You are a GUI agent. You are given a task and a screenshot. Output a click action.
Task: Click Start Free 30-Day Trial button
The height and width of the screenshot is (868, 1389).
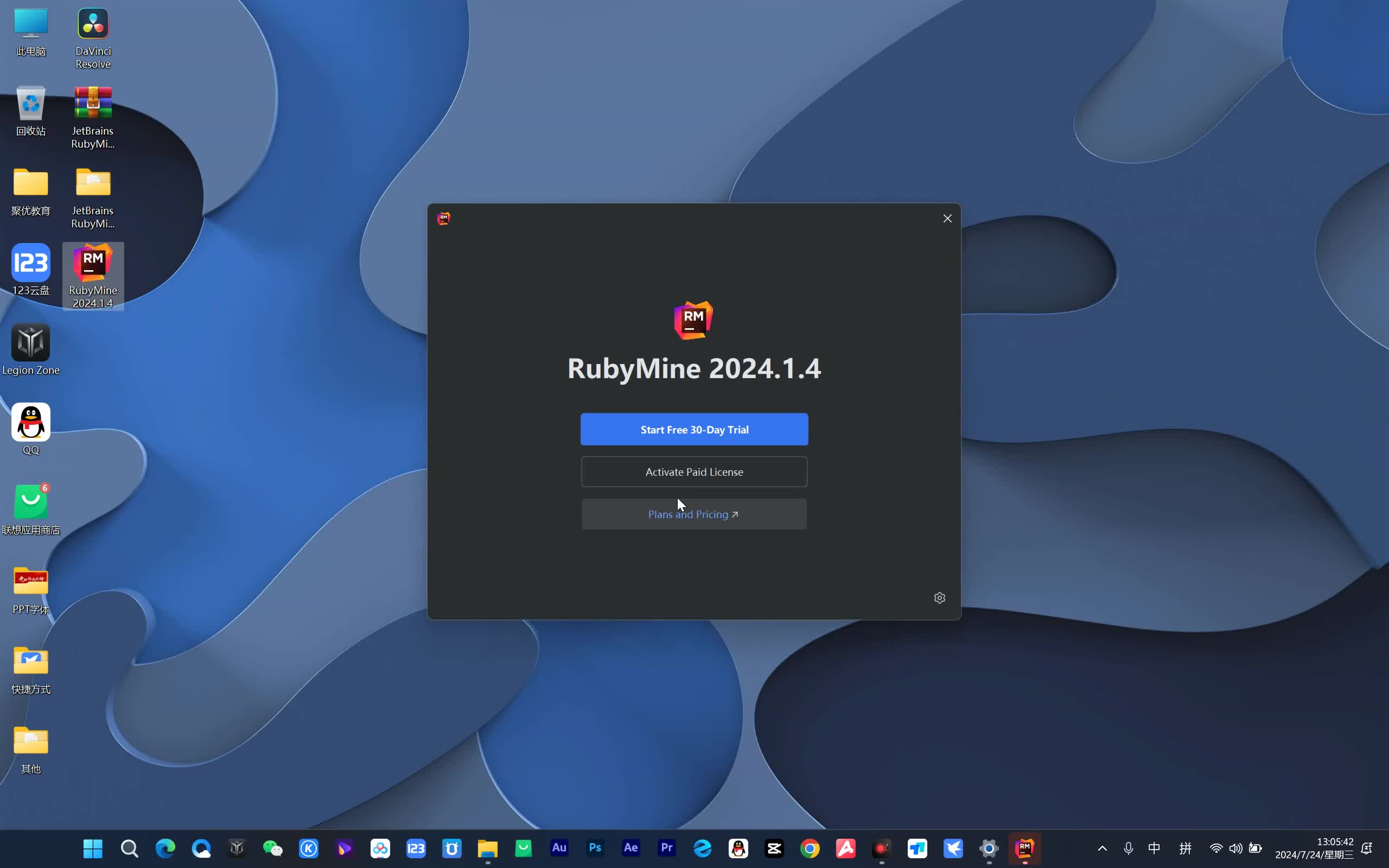point(694,430)
